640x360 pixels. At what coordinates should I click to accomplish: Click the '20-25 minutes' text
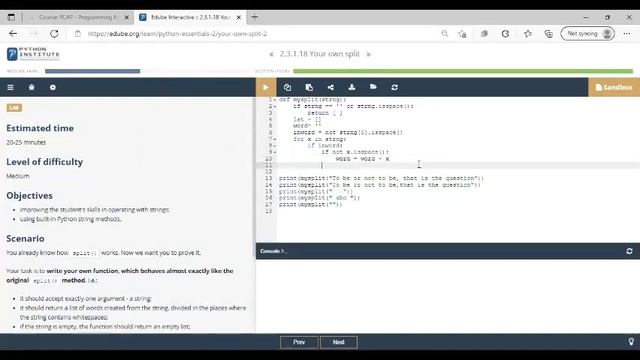coord(26,142)
